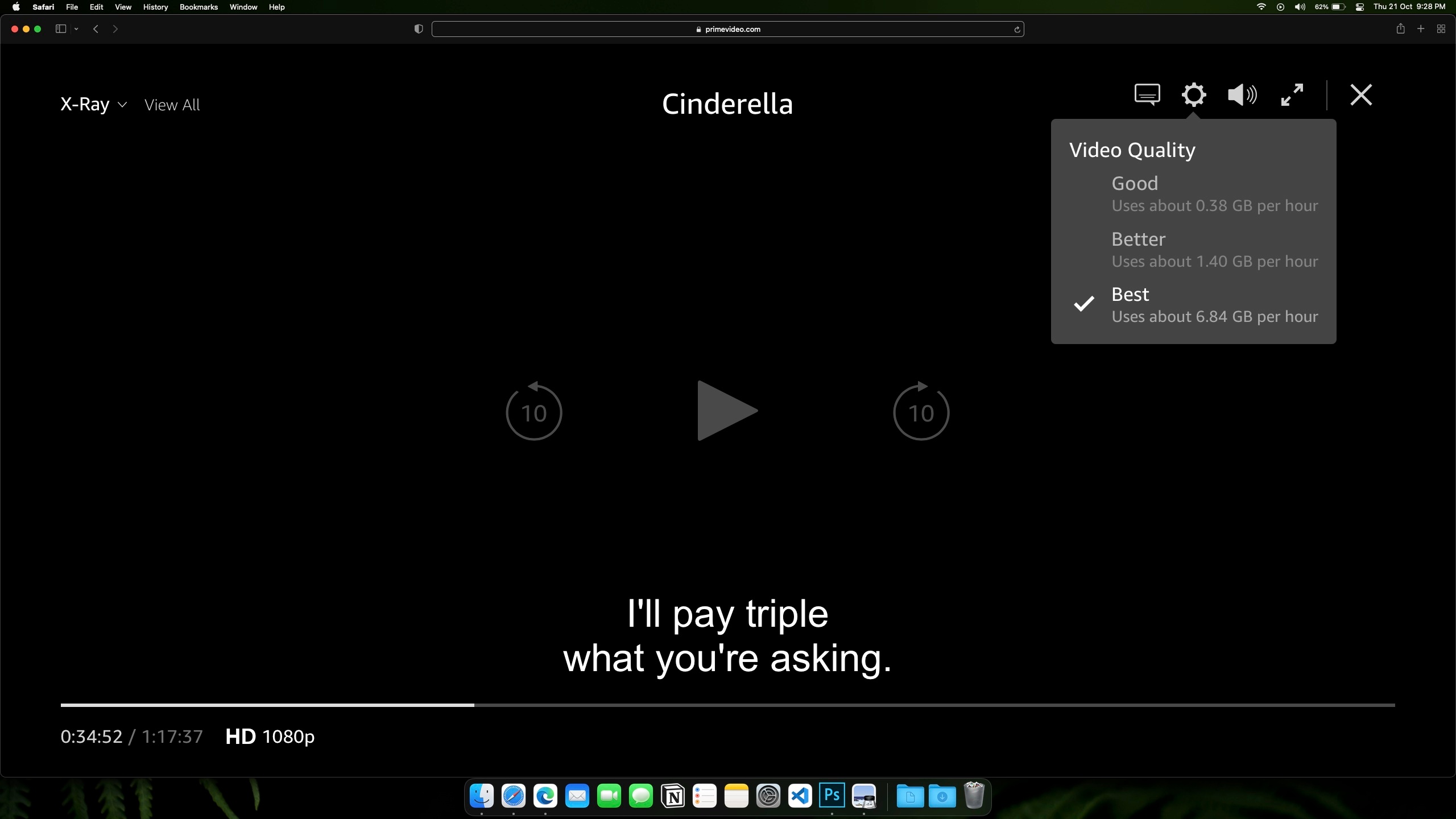Skip forward 10 seconds
This screenshot has height=819, width=1456.
(x=921, y=412)
